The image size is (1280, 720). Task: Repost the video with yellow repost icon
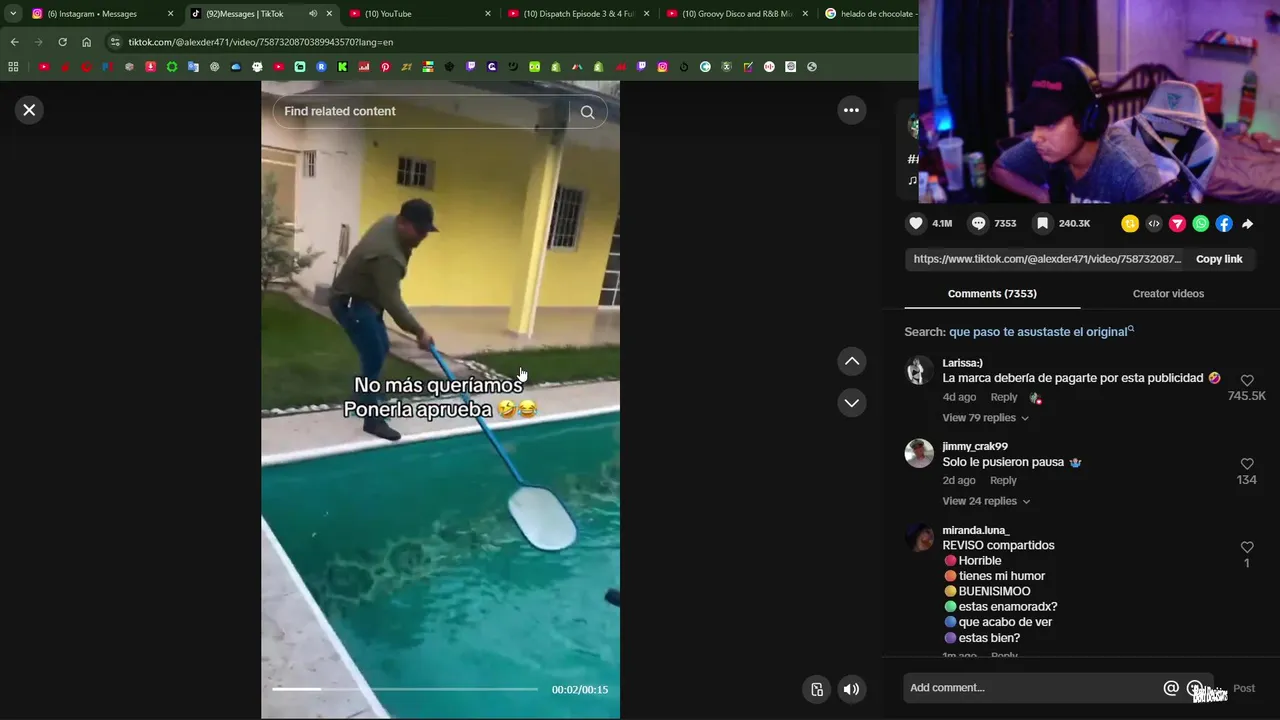[x=1130, y=224]
